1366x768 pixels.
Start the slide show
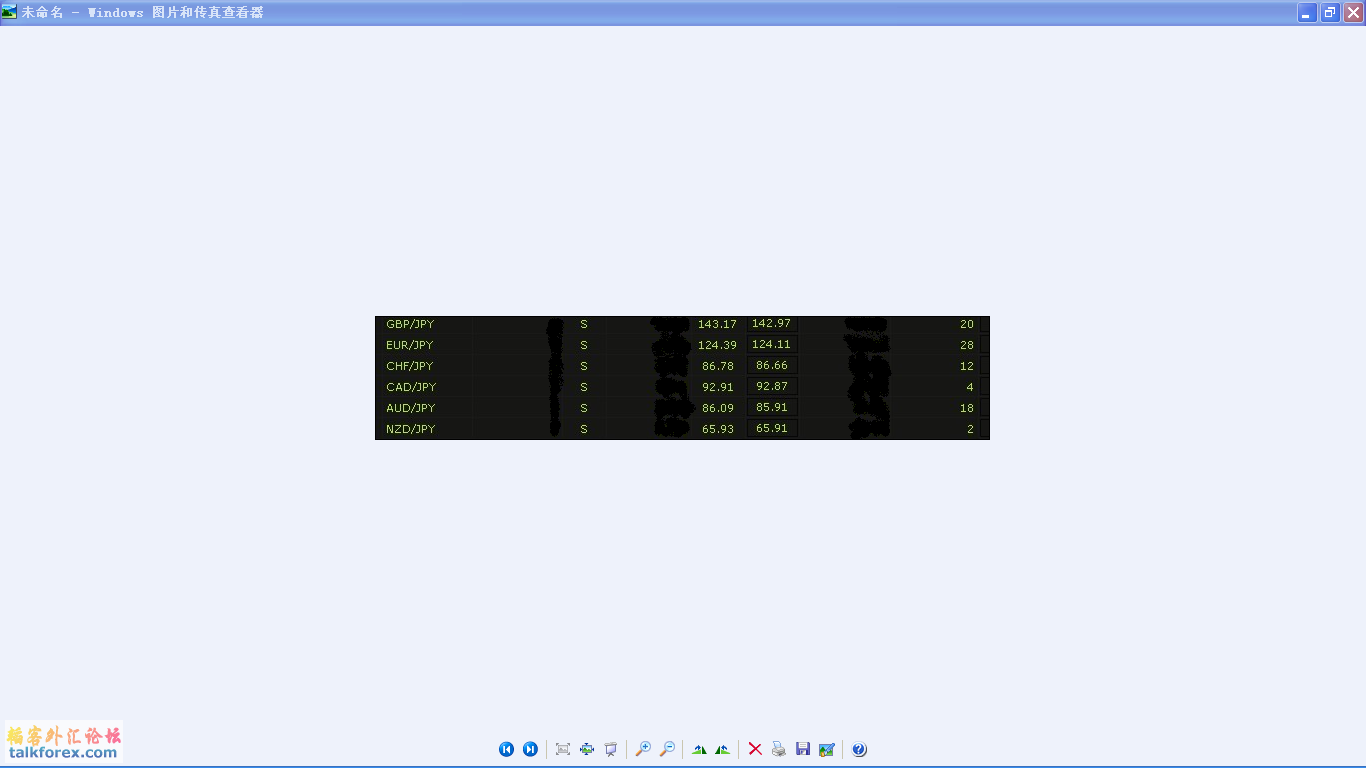click(611, 749)
